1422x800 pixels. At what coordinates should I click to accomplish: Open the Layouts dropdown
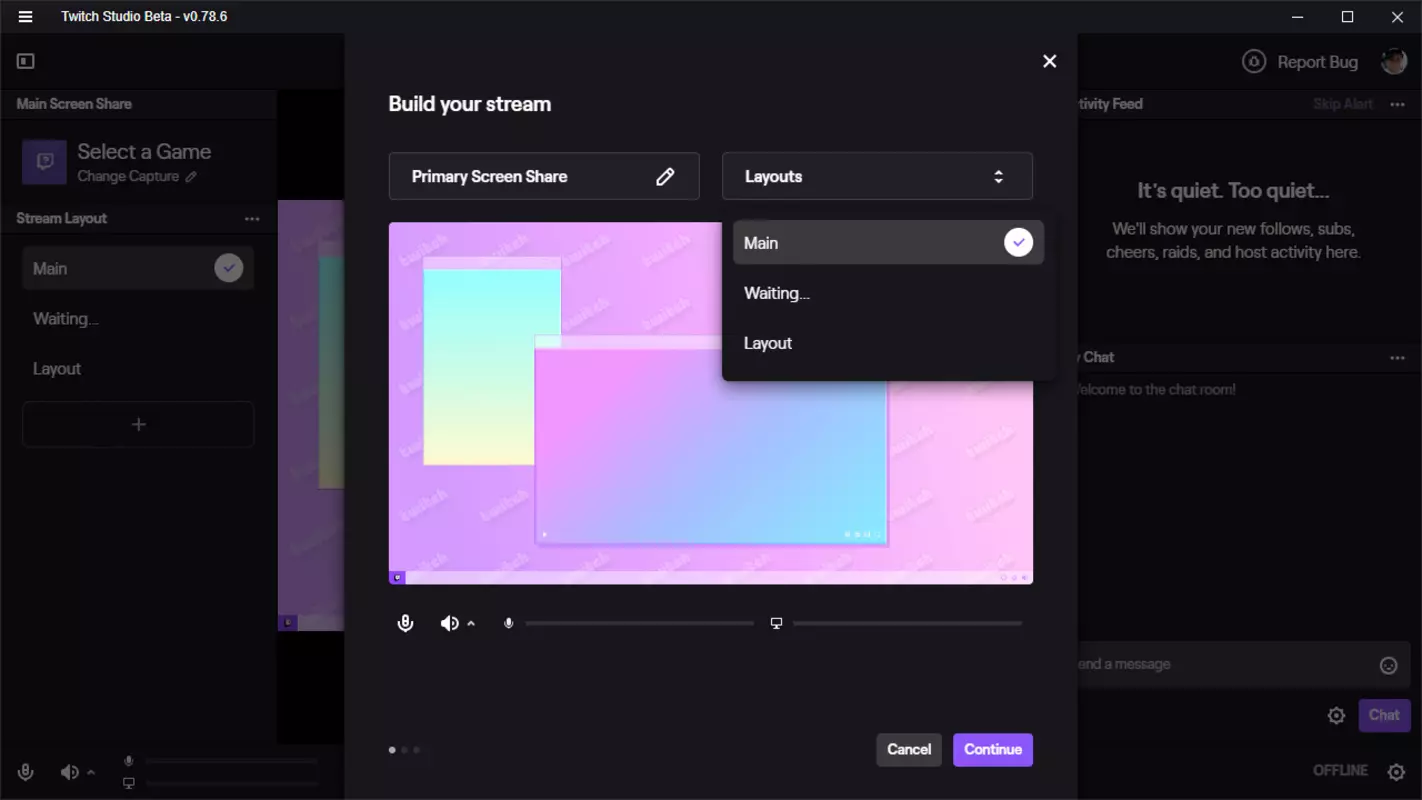[877, 176]
